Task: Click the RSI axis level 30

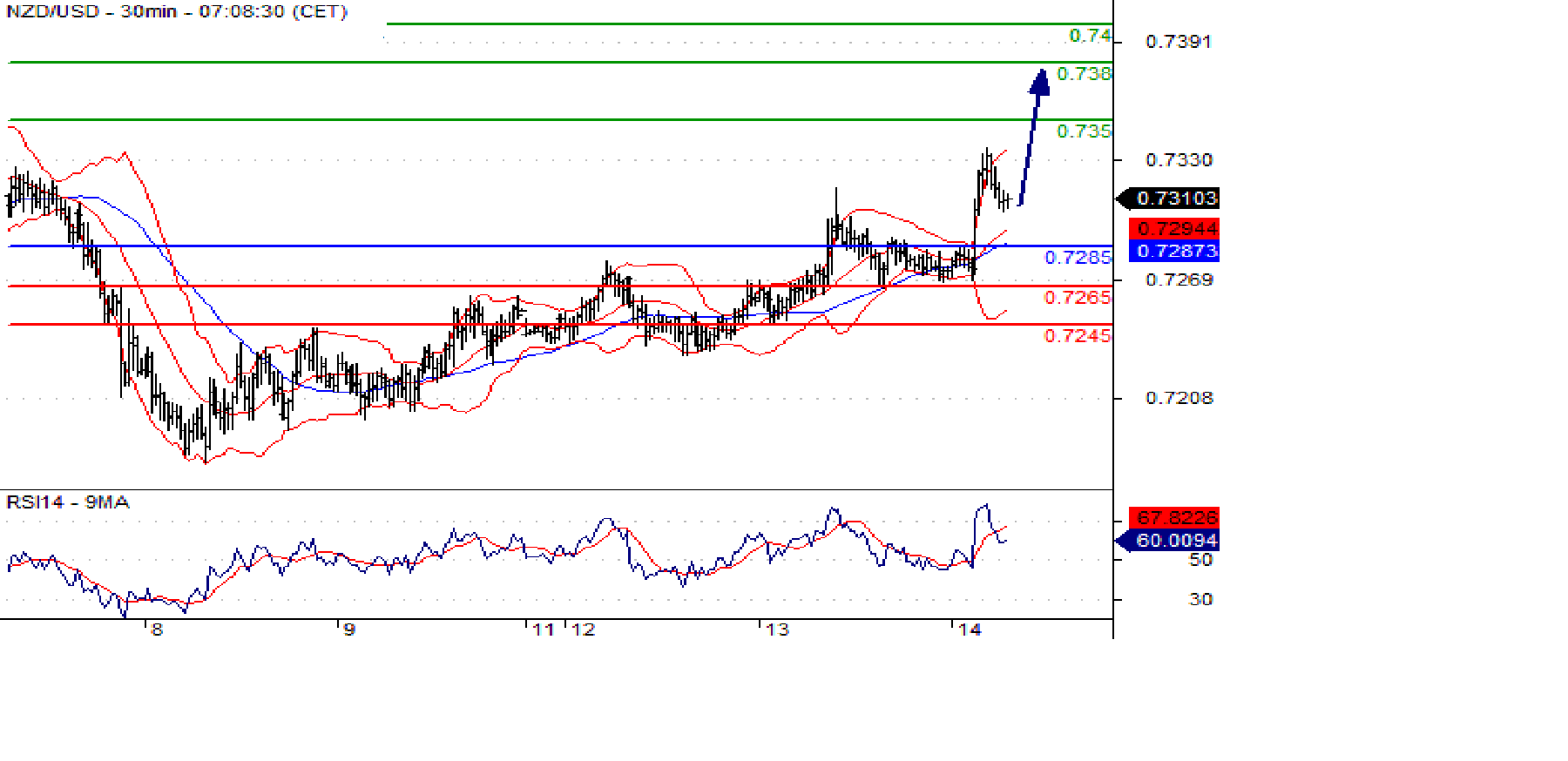Action: (1201, 600)
